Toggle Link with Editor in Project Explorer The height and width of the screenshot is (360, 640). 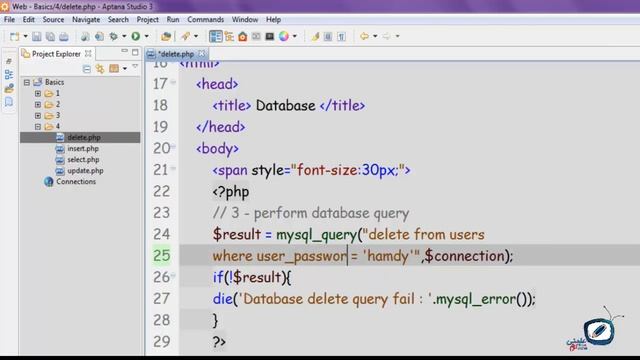100,69
